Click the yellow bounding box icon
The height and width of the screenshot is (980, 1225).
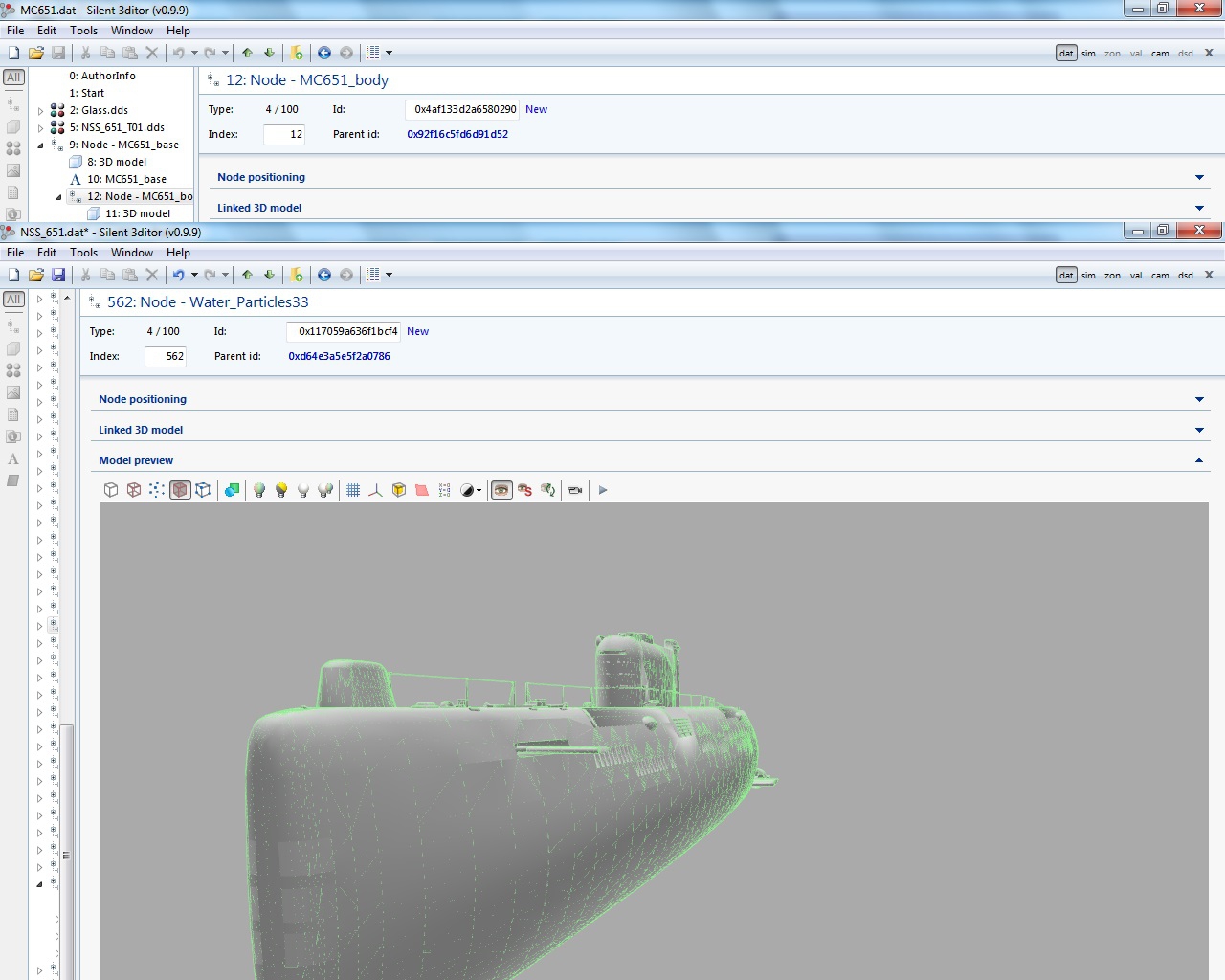point(398,490)
